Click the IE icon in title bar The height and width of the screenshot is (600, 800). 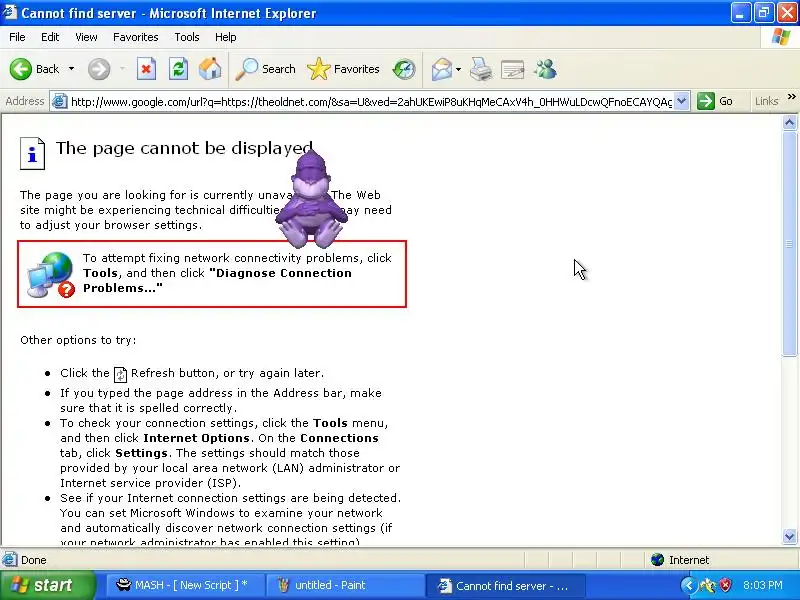[x=10, y=12]
